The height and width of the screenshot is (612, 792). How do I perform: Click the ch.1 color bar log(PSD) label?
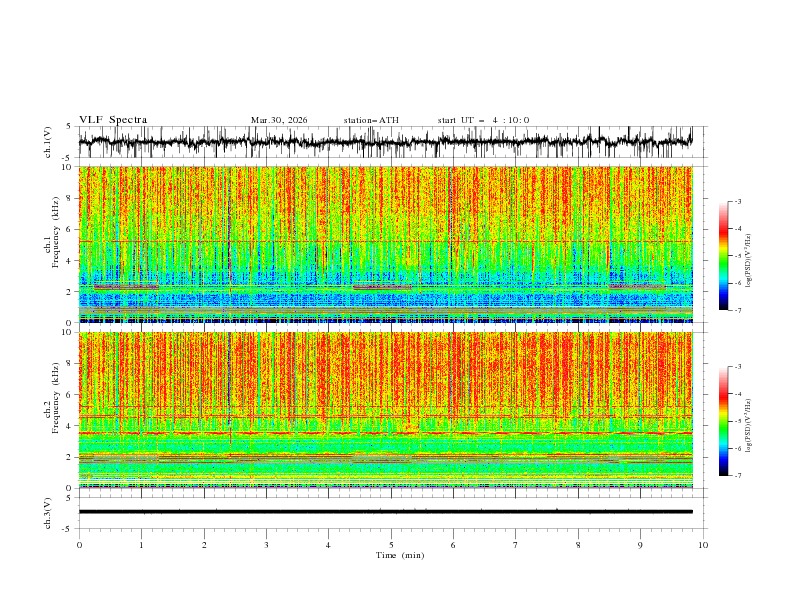[748, 261]
